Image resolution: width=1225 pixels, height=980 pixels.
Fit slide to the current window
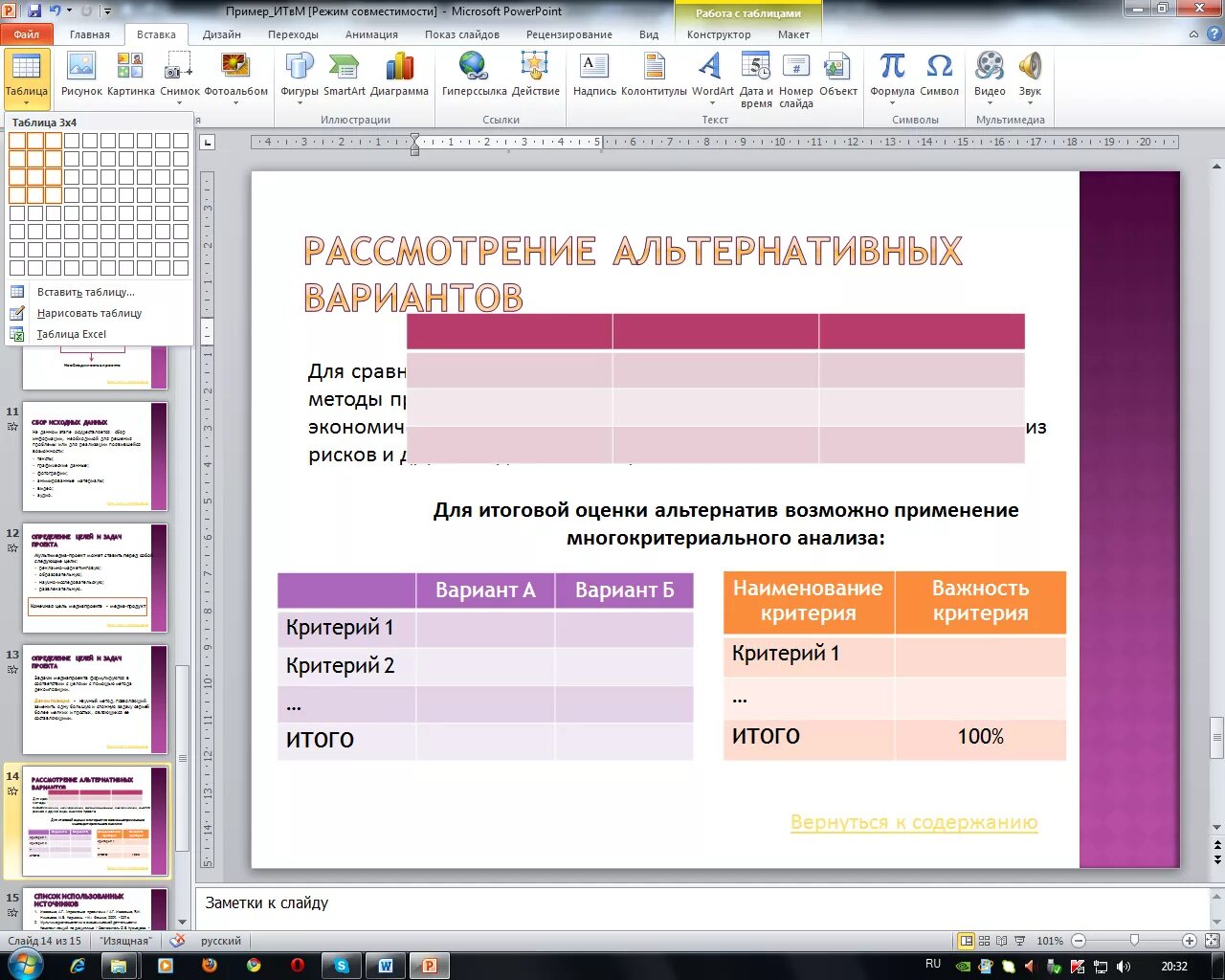coord(1211,941)
